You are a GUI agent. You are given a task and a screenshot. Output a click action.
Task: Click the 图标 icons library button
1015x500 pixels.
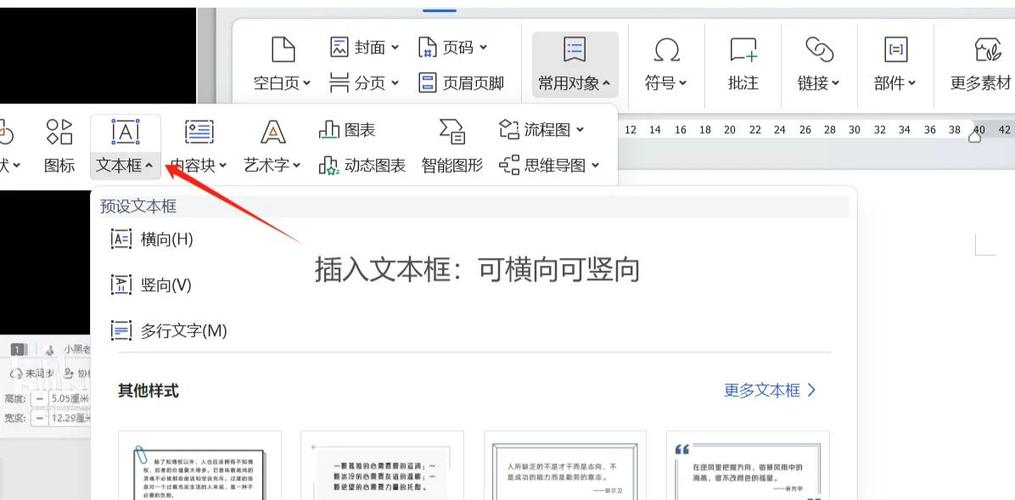pos(60,146)
